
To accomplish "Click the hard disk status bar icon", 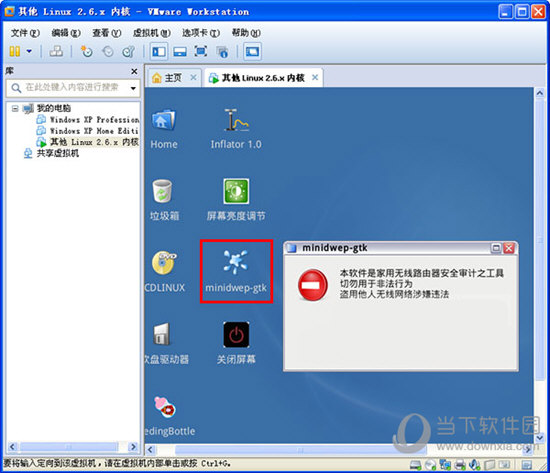I will (x=415, y=465).
